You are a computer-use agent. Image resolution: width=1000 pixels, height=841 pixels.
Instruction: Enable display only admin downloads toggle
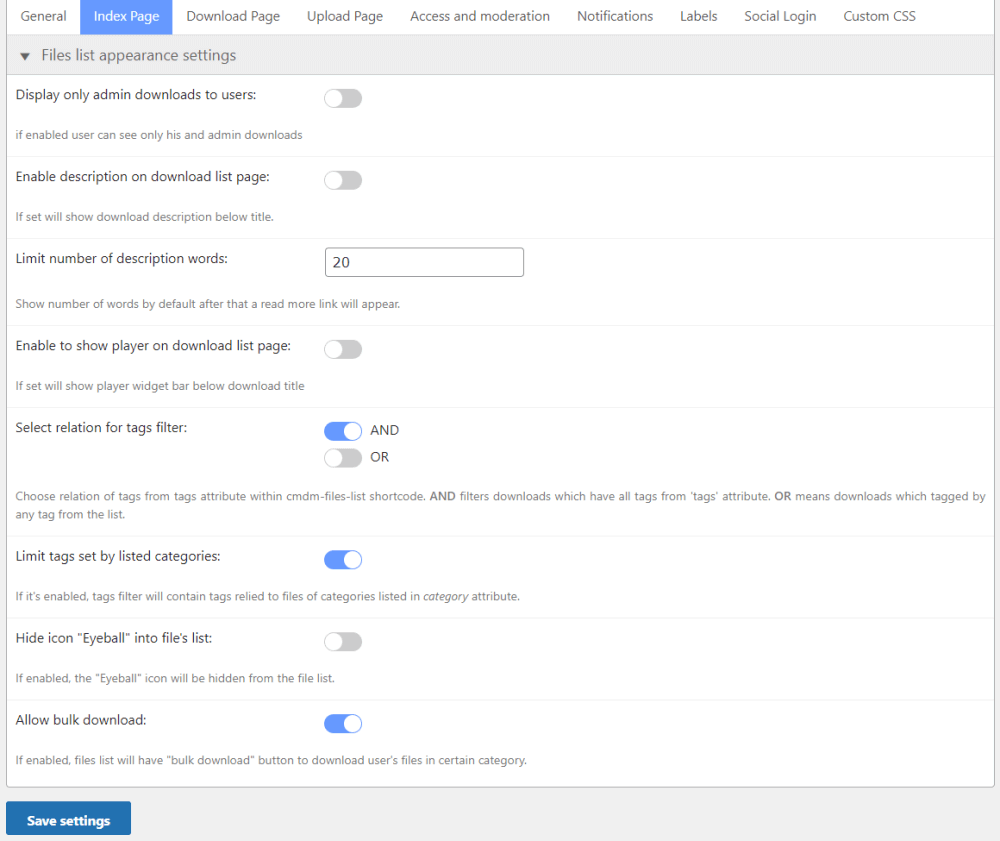coord(343,98)
